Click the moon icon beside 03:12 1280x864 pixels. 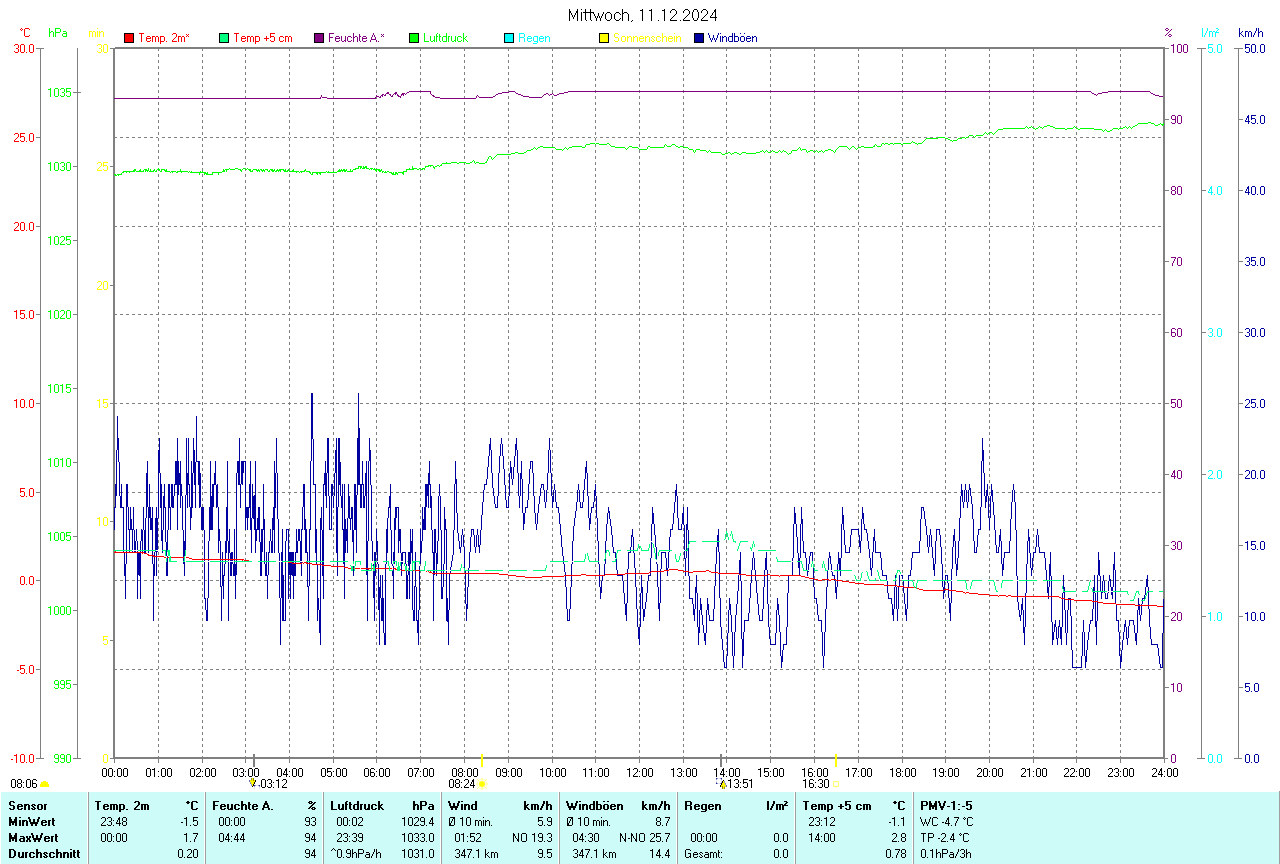click(x=253, y=784)
